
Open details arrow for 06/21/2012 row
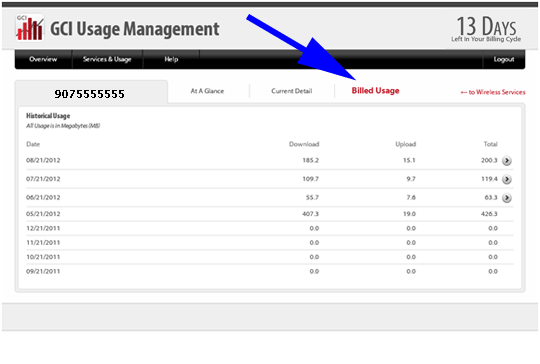[x=506, y=198]
